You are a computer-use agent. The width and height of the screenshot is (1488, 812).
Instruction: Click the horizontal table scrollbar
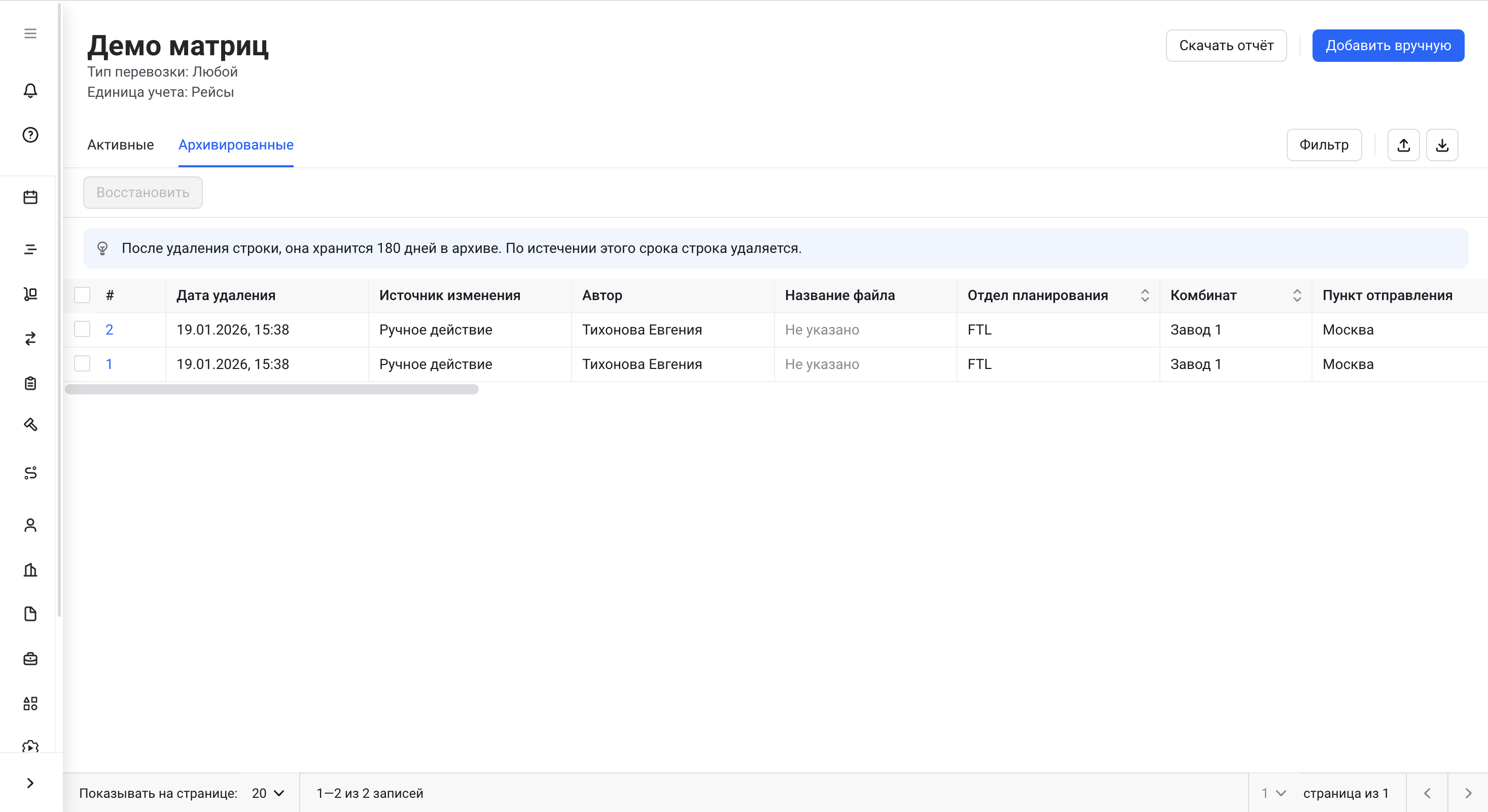271,390
